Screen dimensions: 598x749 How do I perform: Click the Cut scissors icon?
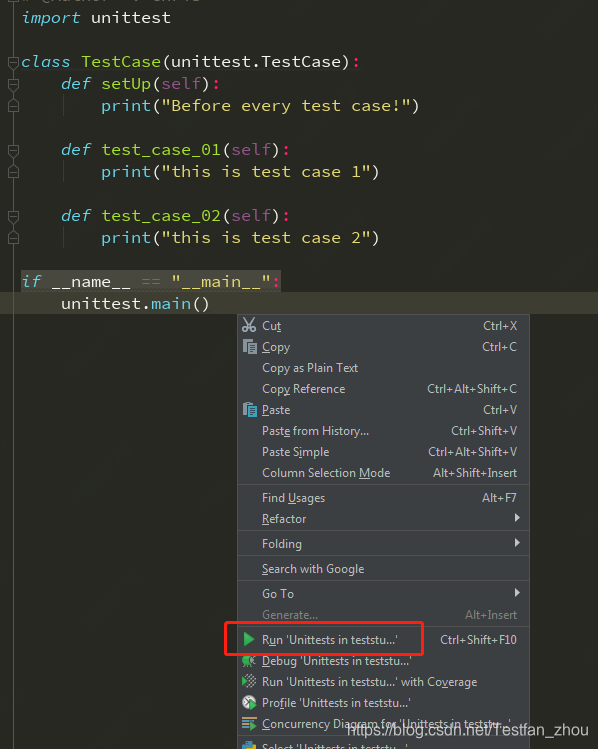click(249, 325)
